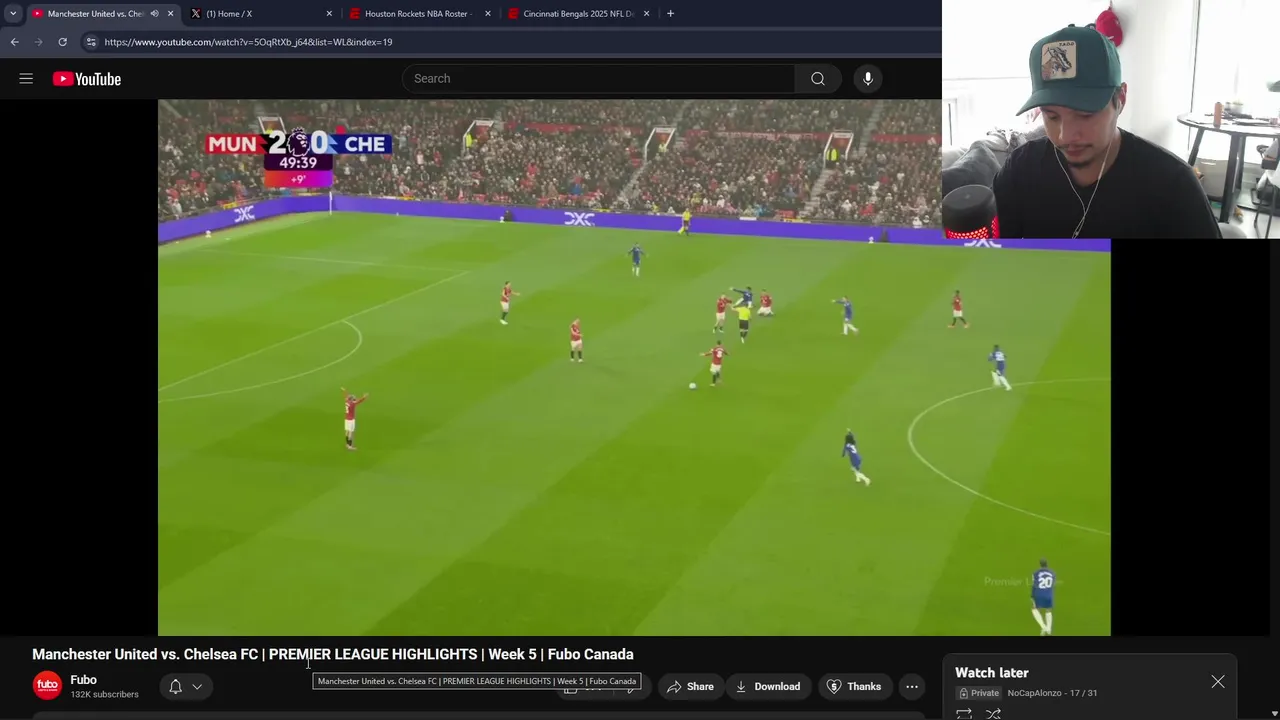Screen dimensions: 1280x720
Task: Download the video
Action: tap(767, 686)
